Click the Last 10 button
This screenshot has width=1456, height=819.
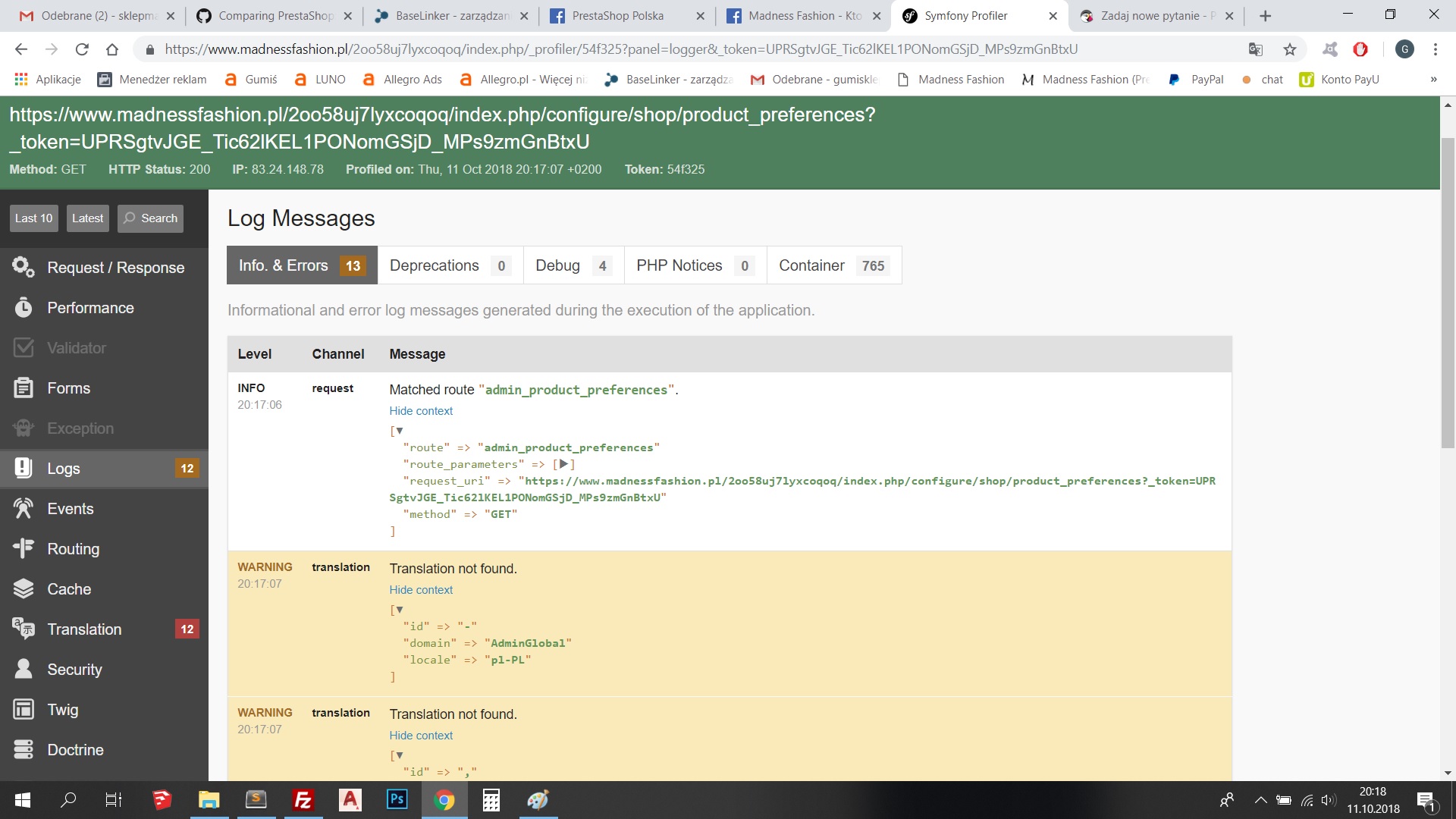coord(33,218)
